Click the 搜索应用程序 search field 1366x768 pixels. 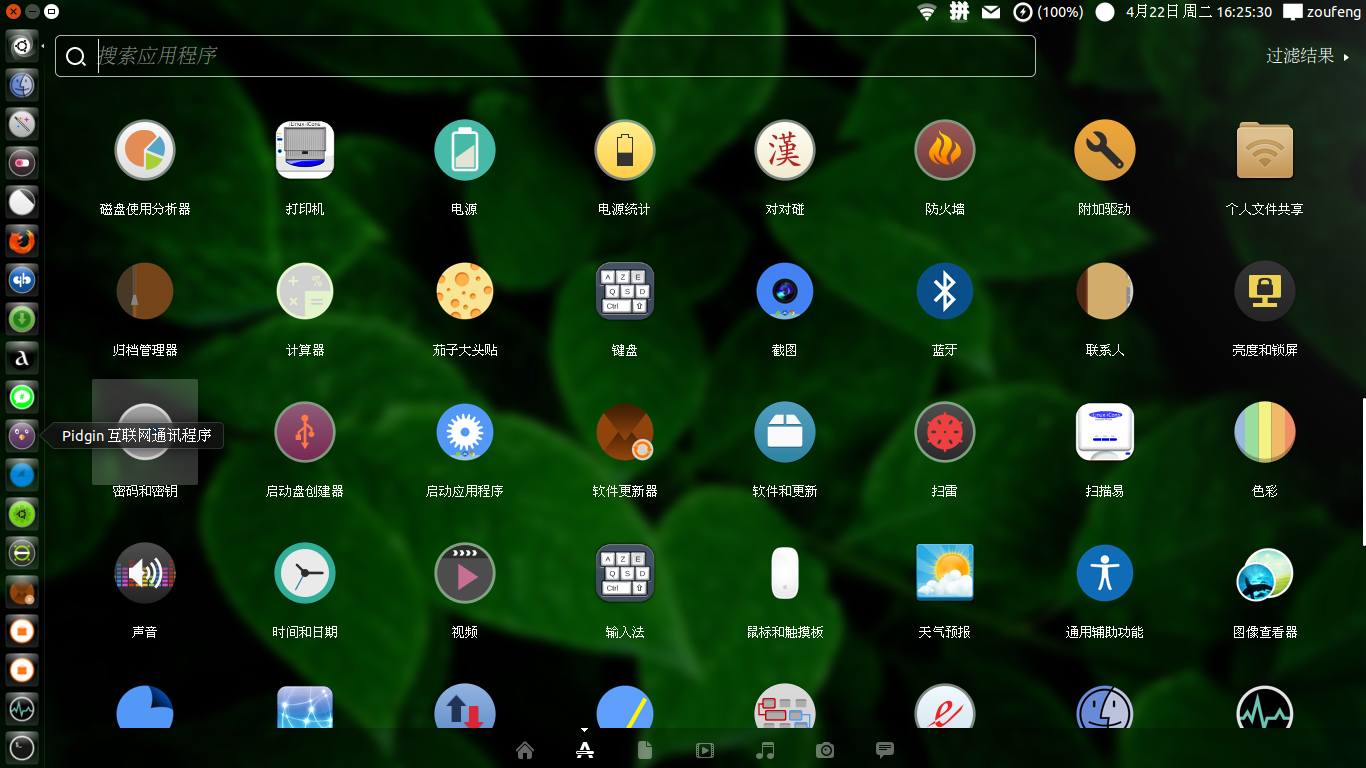click(x=545, y=56)
